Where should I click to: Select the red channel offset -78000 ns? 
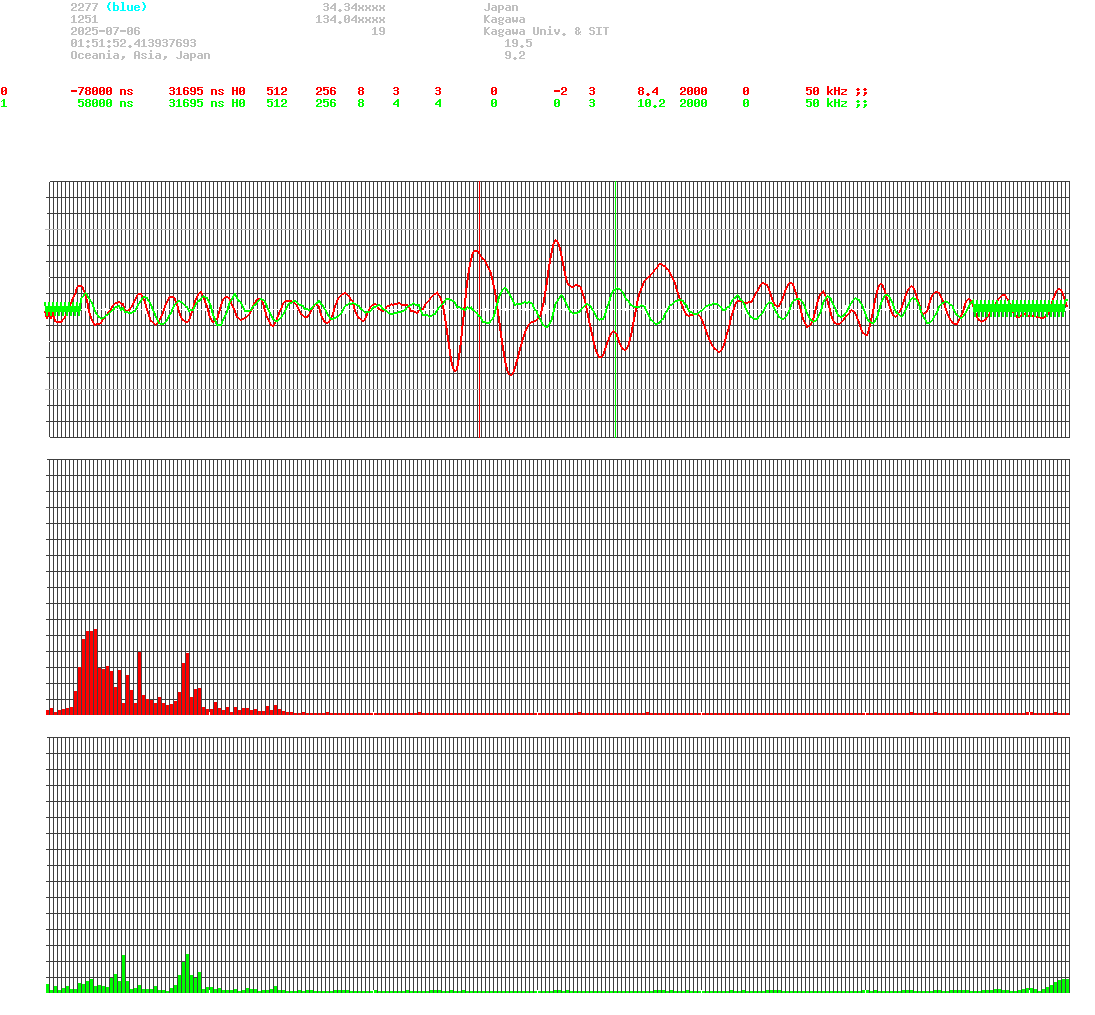point(101,91)
